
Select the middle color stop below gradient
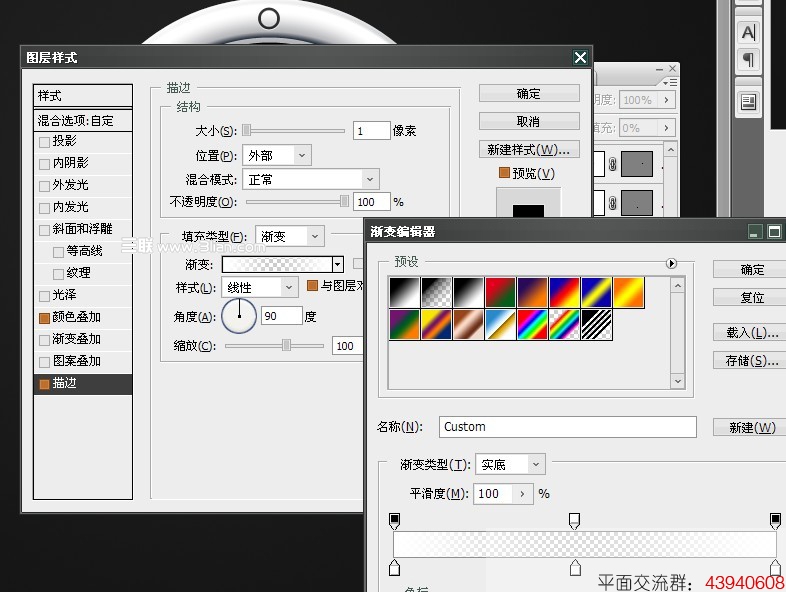pos(575,568)
